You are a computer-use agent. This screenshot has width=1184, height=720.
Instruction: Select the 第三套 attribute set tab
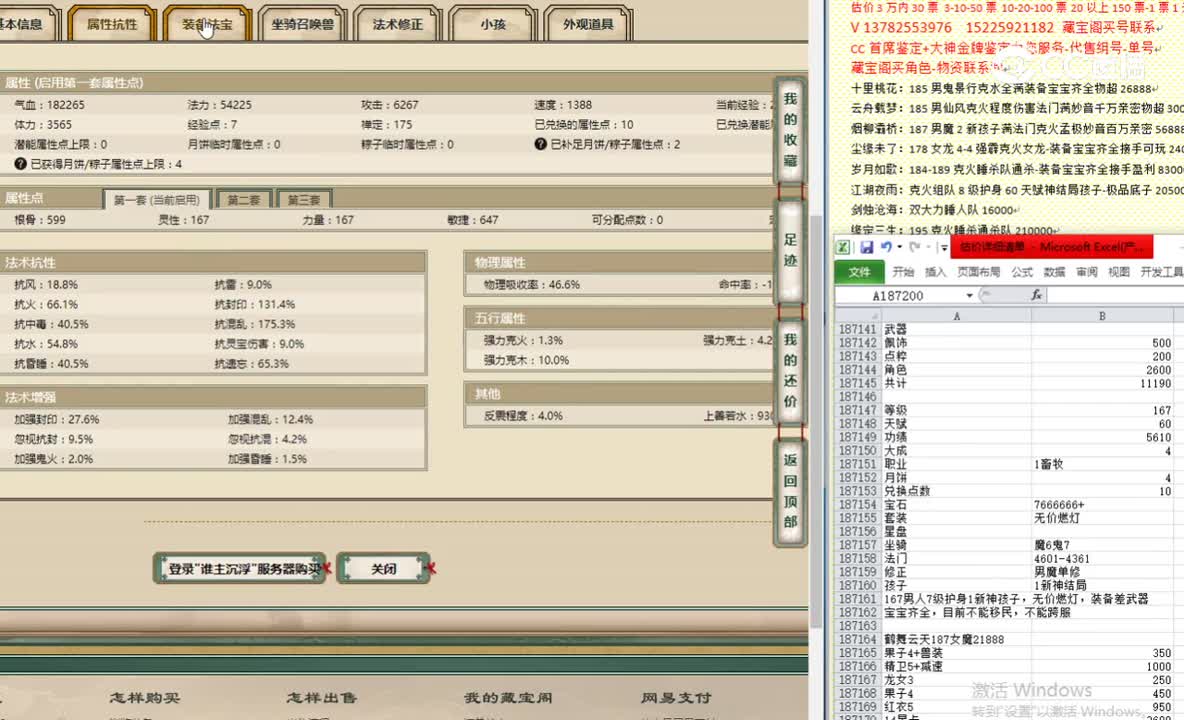(x=304, y=199)
